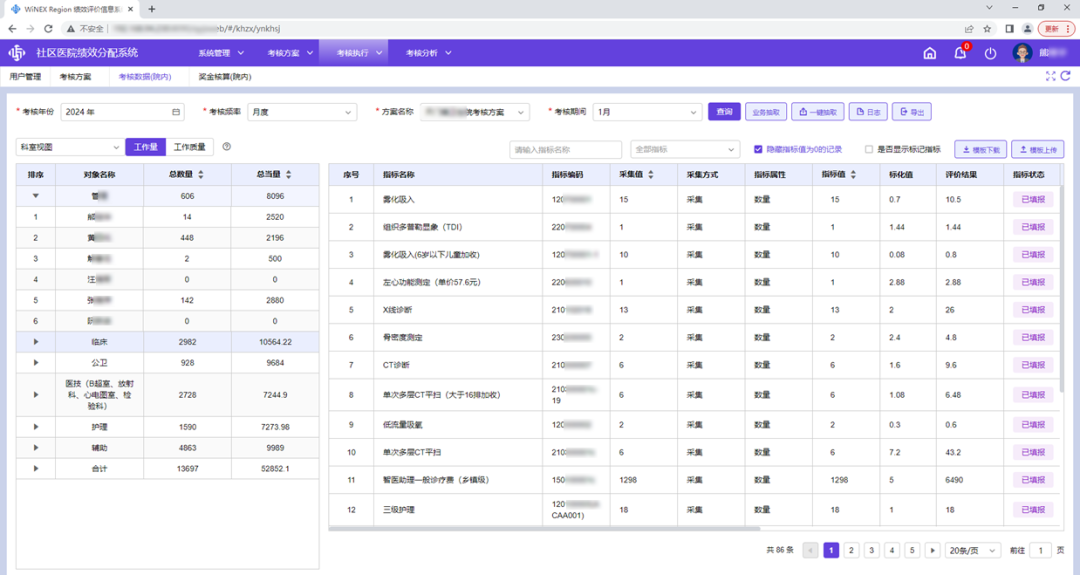Open the 科室视图 dropdown
Image resolution: width=1080 pixels, height=575 pixels.
click(x=69, y=147)
